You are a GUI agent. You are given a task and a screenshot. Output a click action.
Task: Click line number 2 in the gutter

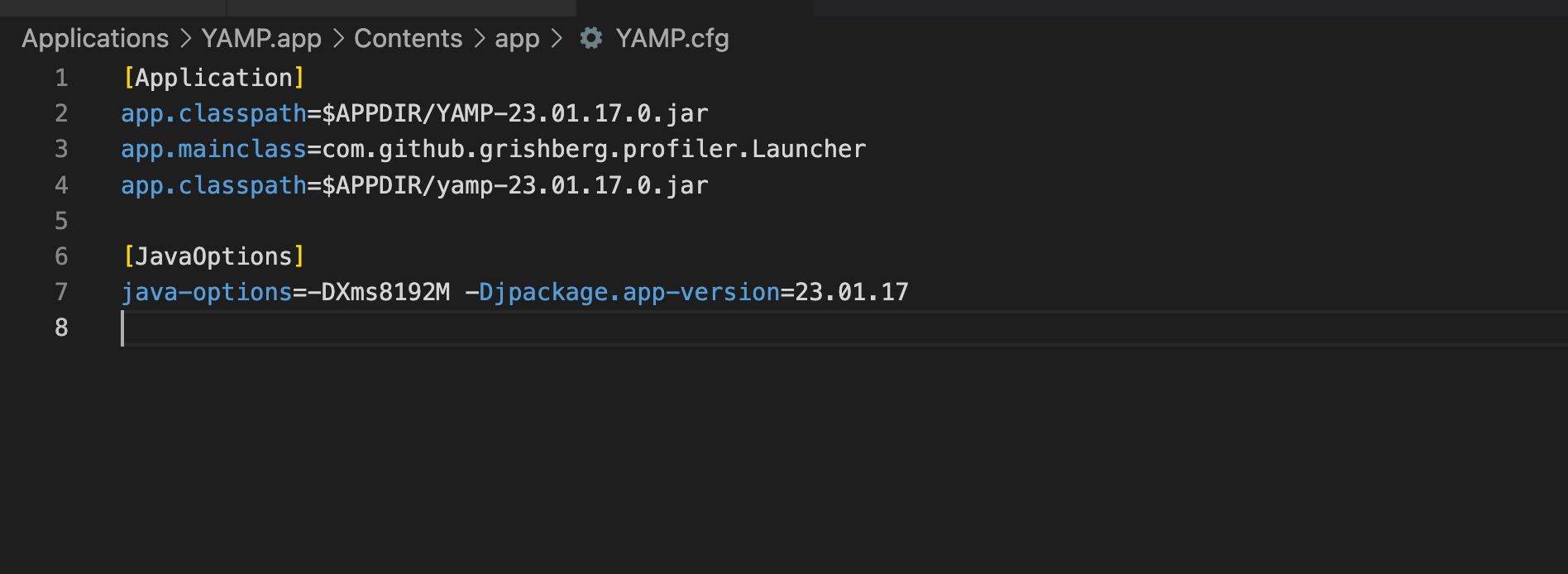(61, 113)
